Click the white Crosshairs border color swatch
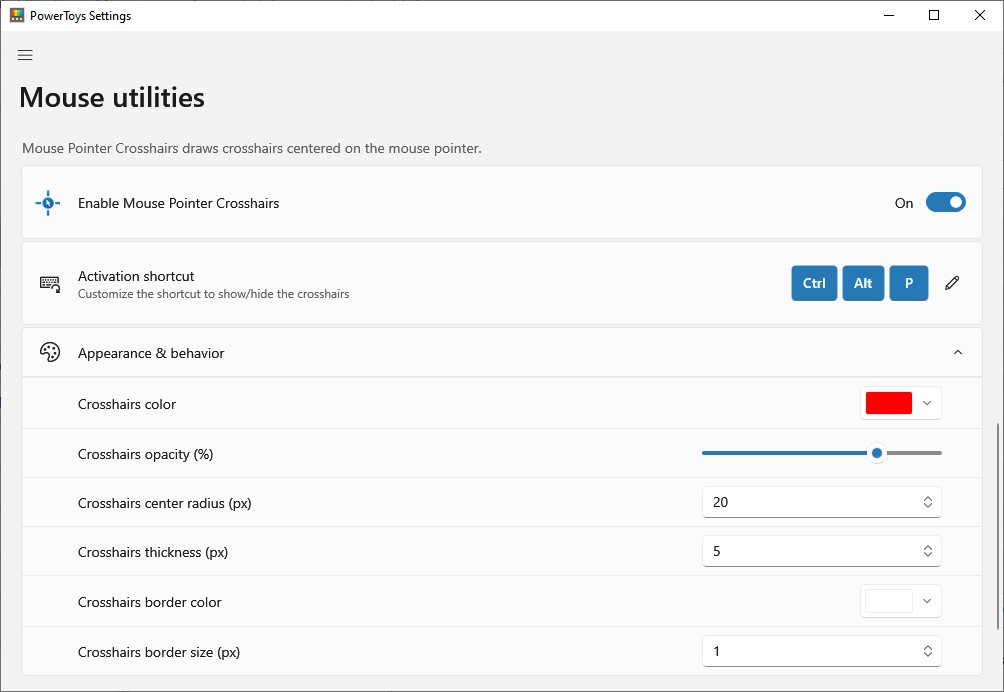1004x692 pixels. [x=889, y=601]
